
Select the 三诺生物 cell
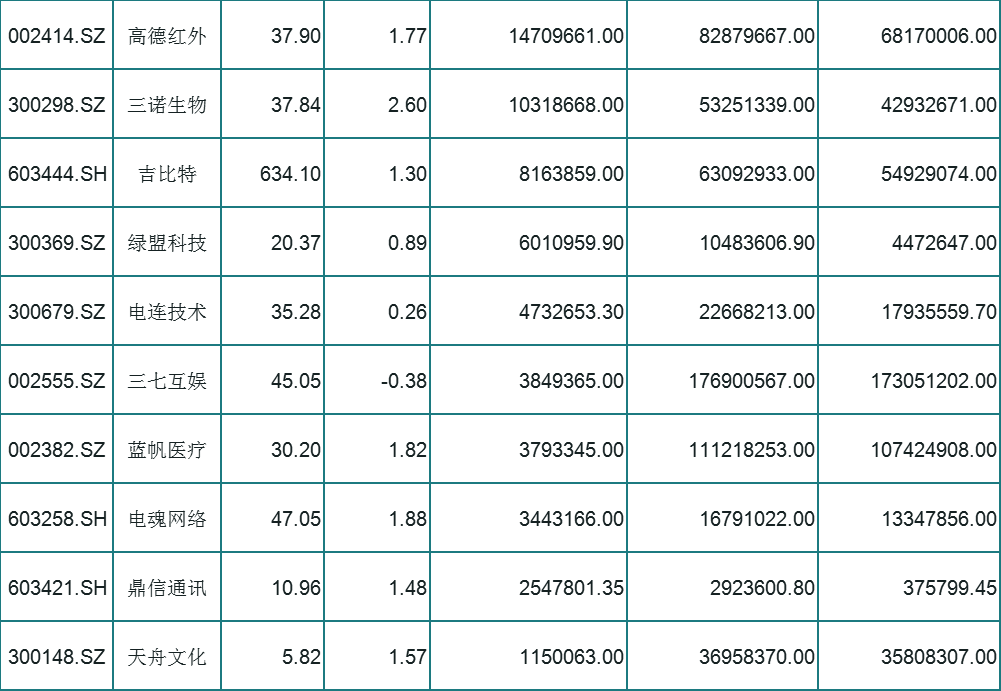[167, 103]
